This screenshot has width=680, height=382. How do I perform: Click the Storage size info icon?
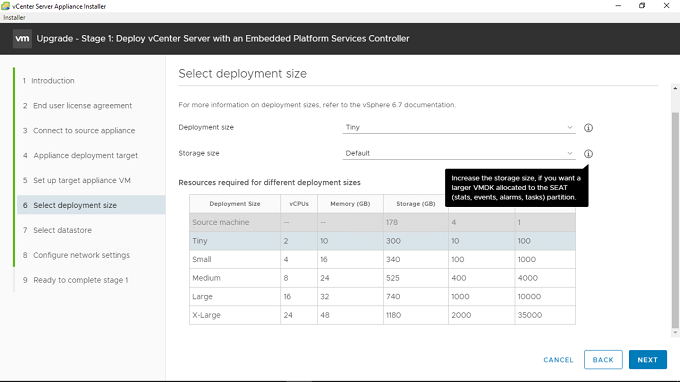[x=588, y=154]
